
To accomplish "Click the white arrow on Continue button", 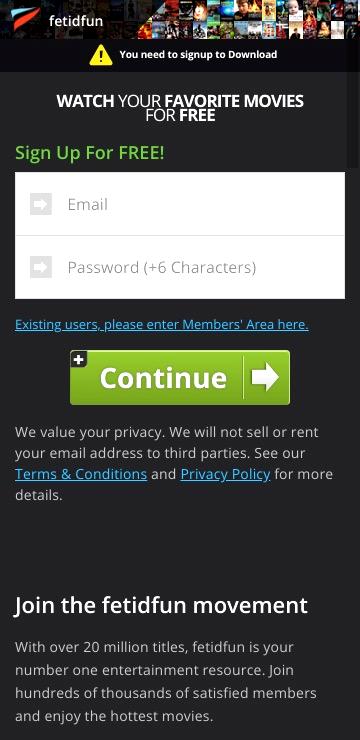I will (265, 377).
